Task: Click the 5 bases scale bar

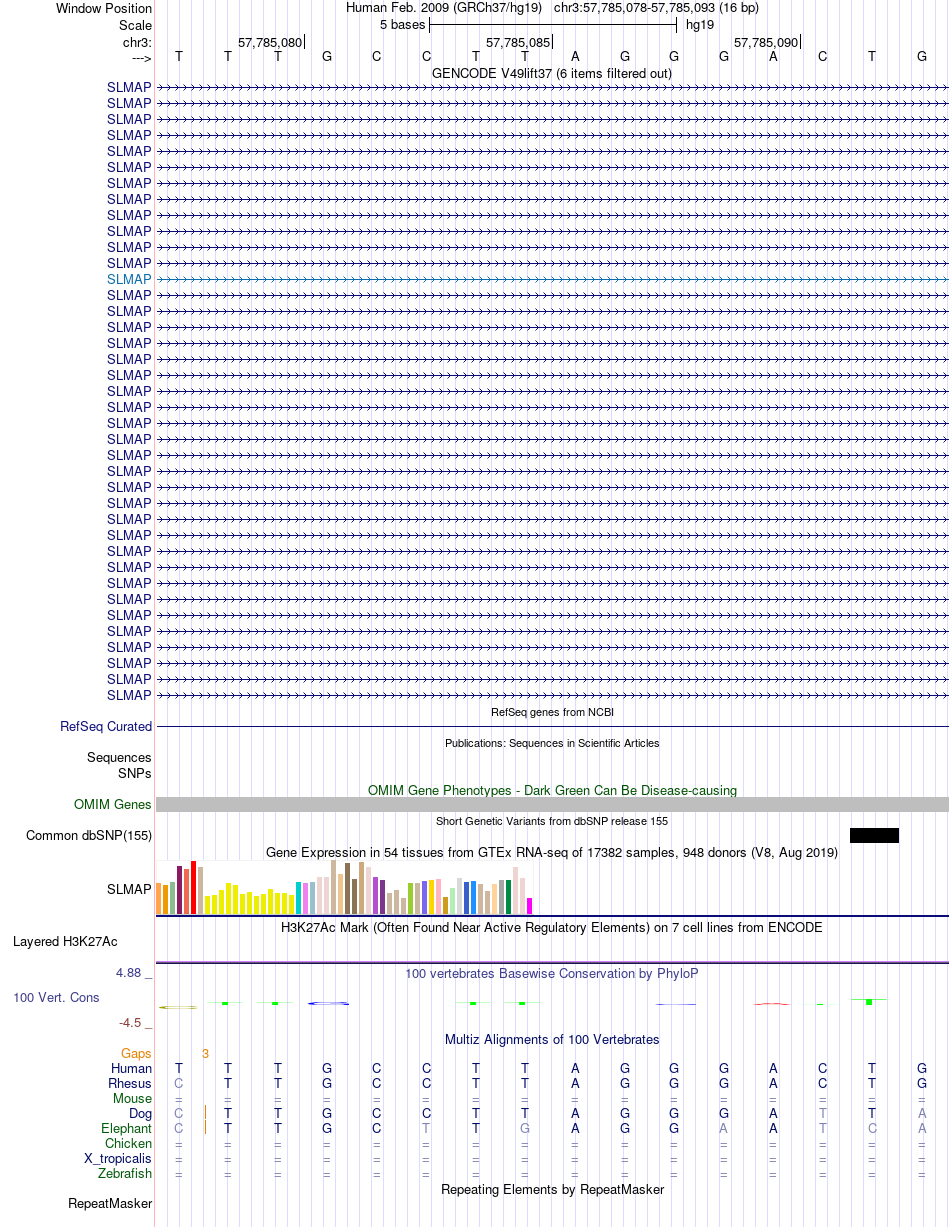Action: point(553,24)
